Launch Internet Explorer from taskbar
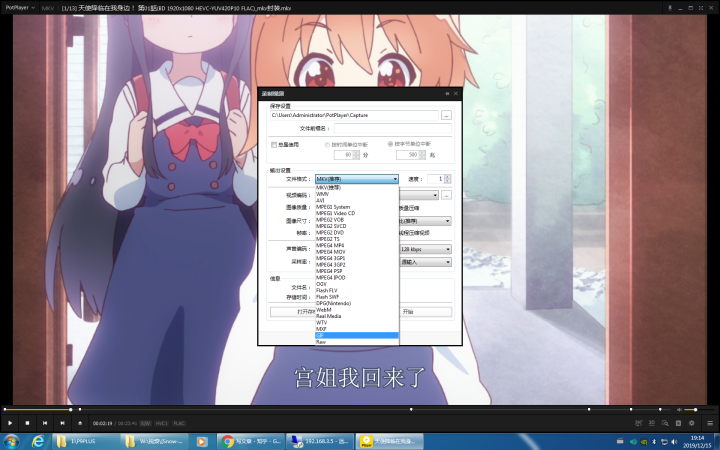The width and height of the screenshot is (720, 450). click(x=38, y=442)
